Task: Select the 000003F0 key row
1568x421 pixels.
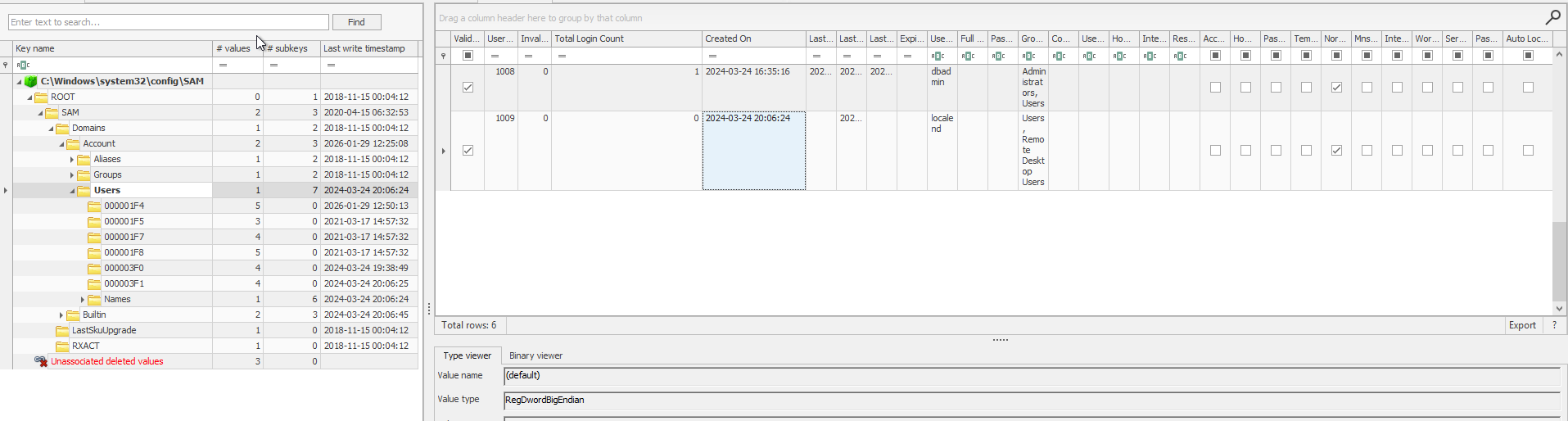Action: point(215,268)
